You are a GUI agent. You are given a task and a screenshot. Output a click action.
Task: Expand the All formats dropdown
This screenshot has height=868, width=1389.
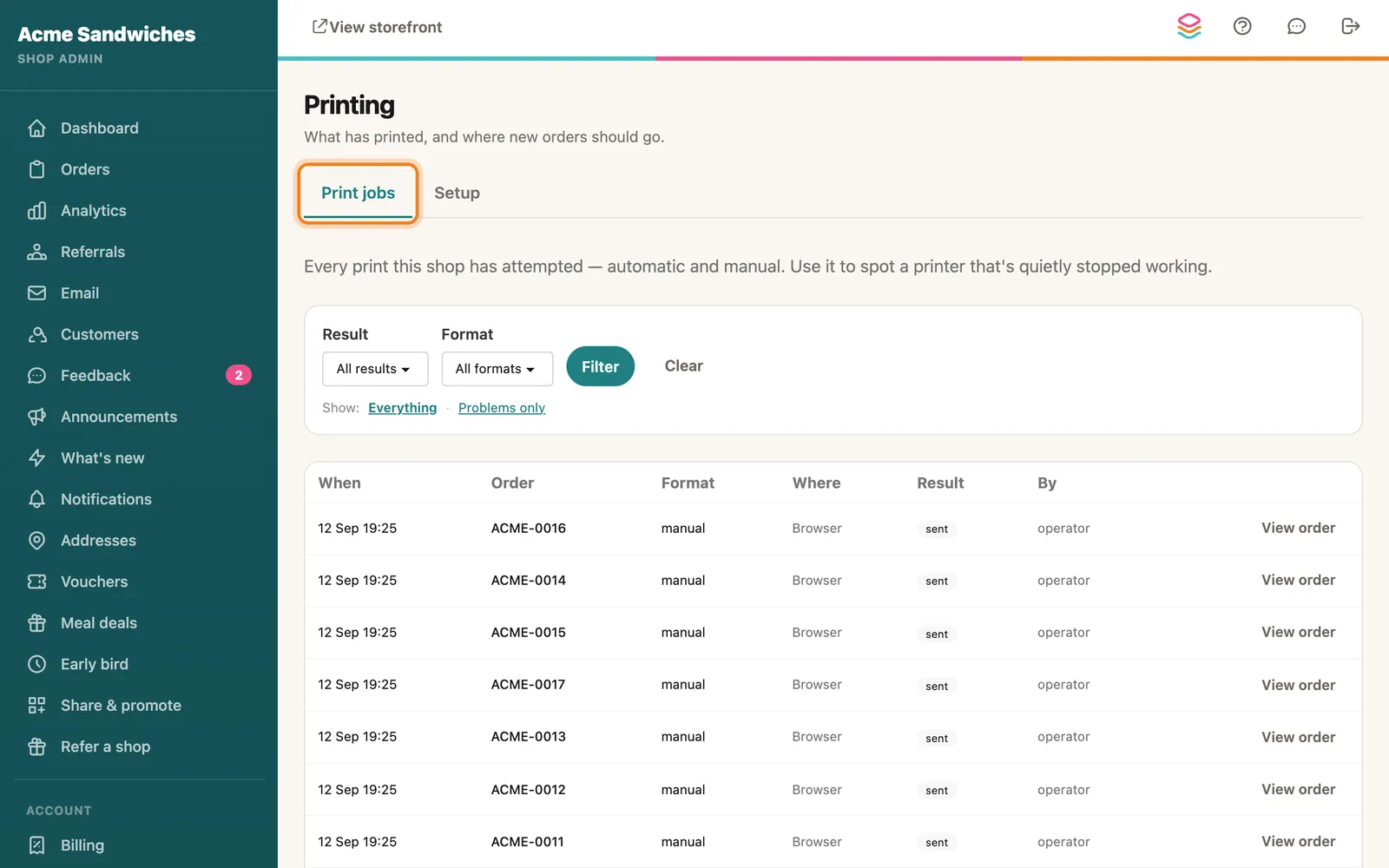[x=497, y=369]
